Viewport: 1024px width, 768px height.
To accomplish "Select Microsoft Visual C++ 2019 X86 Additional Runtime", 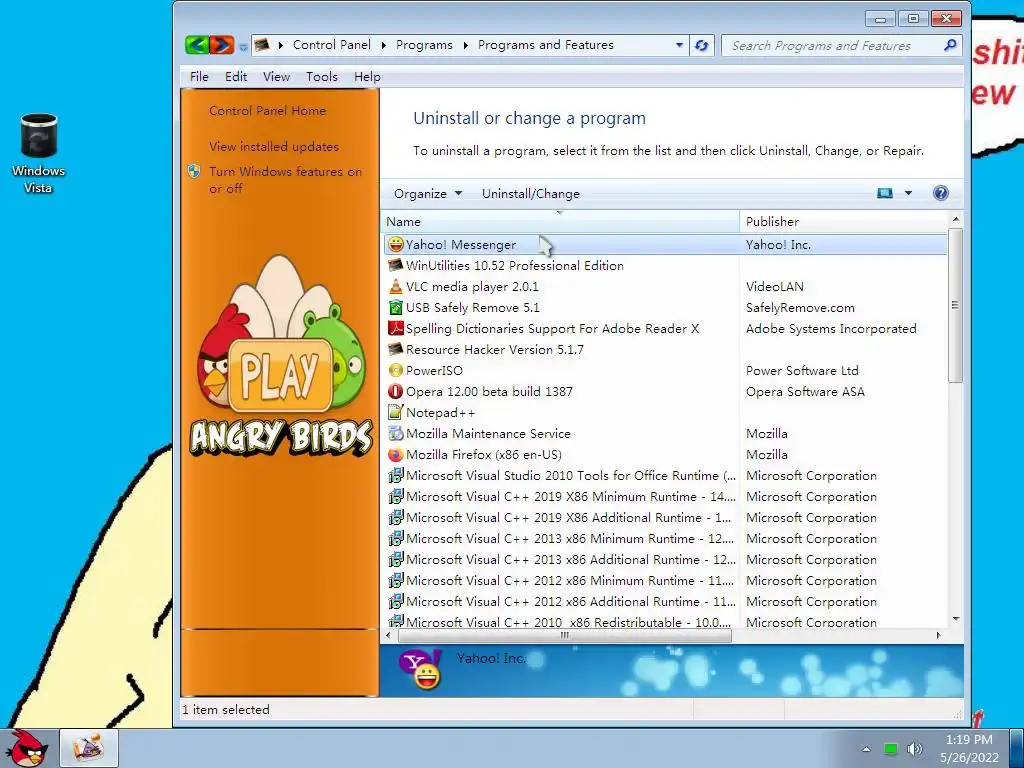I will tap(665, 517).
